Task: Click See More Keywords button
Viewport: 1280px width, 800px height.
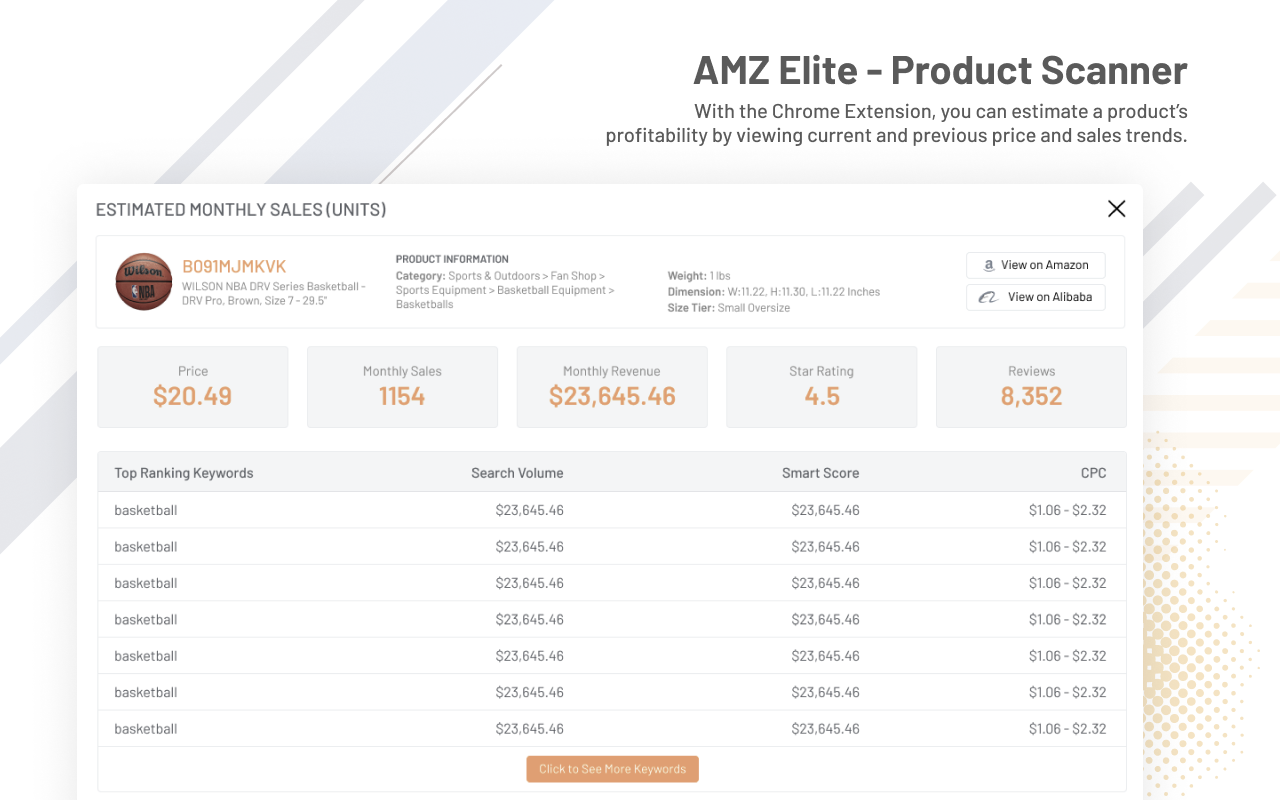Action: click(x=612, y=769)
